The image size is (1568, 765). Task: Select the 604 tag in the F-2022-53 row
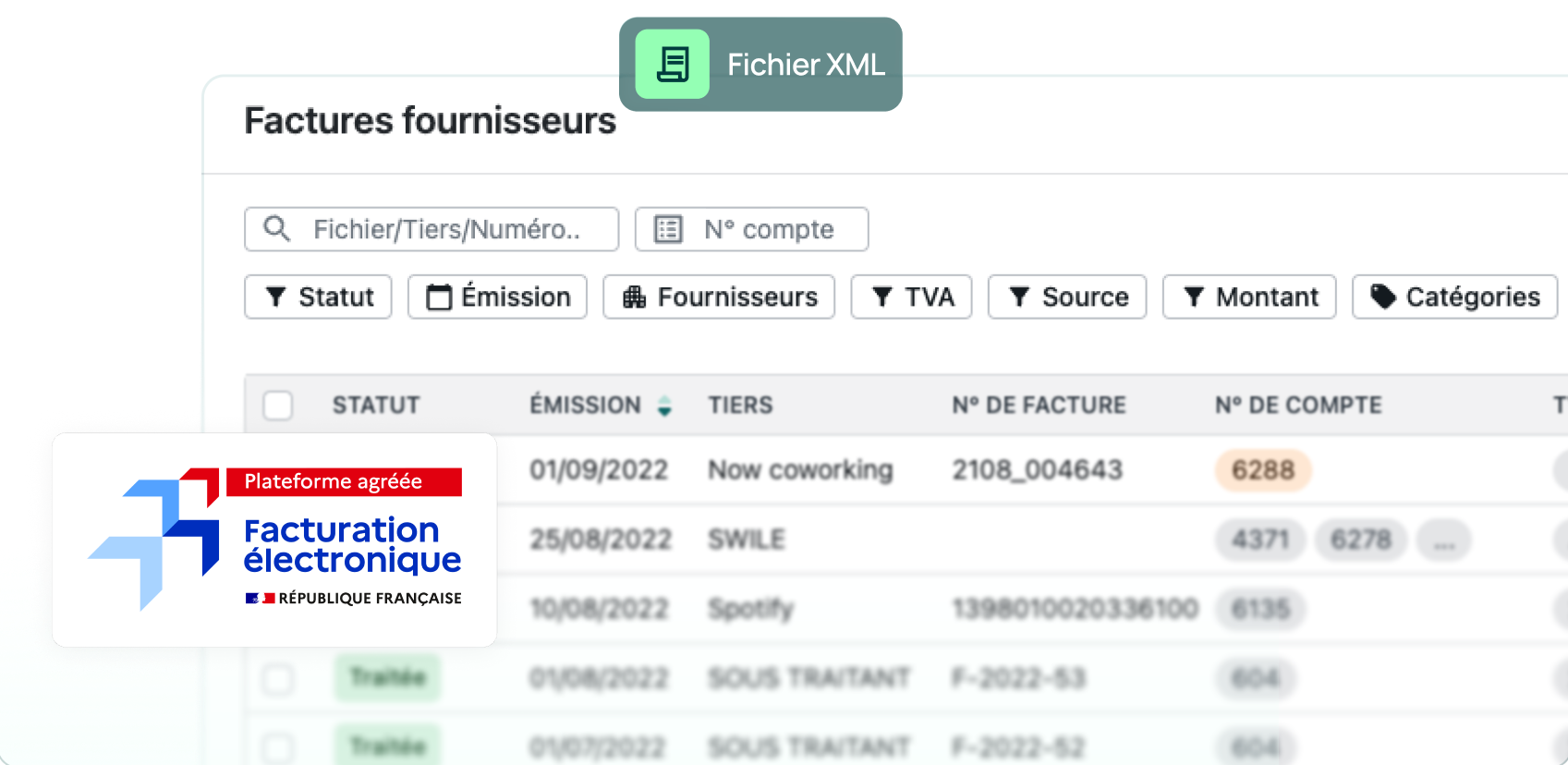click(x=1256, y=678)
